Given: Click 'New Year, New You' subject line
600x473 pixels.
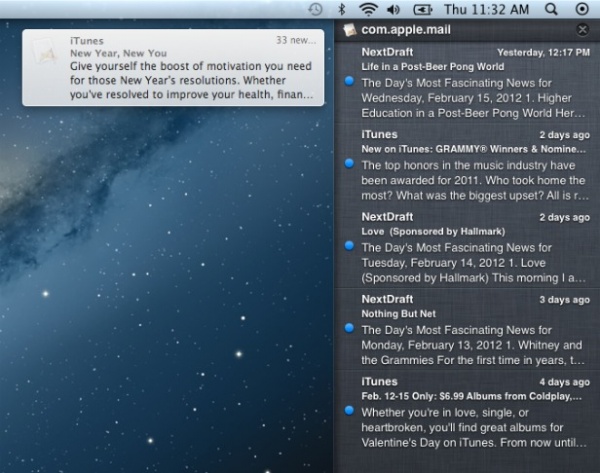Looking at the screenshot, I should (x=118, y=53).
